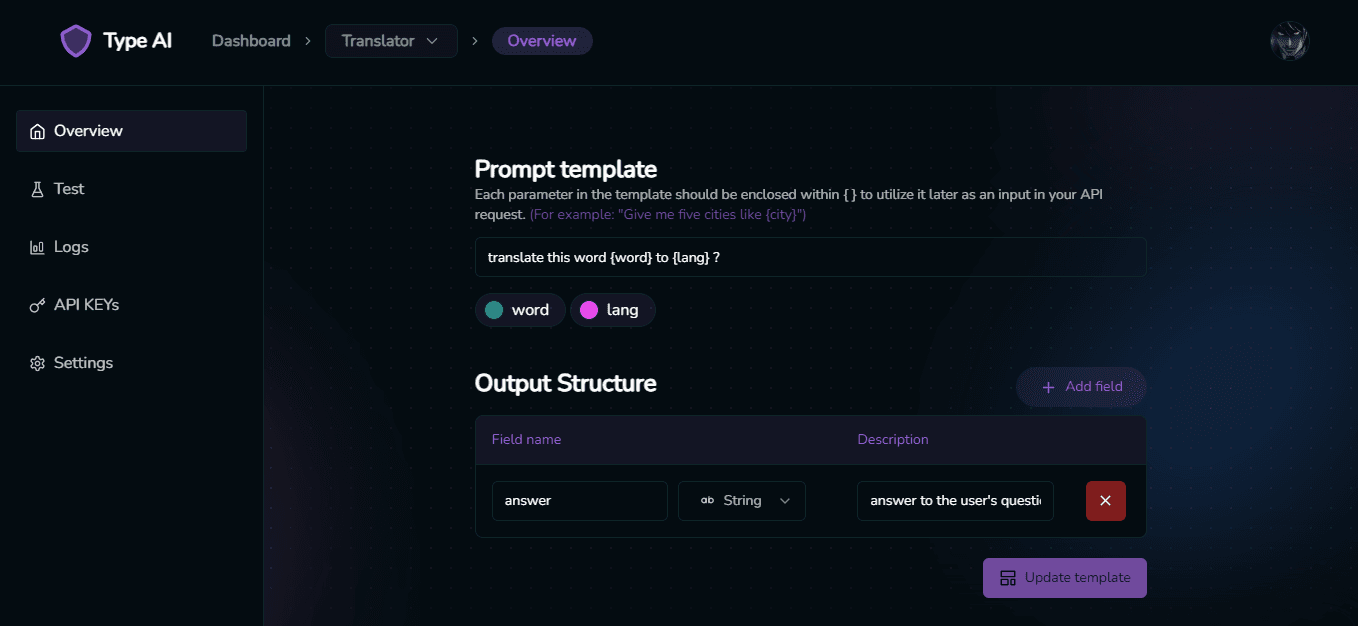Open the String type dropdown
Screen dimensions: 1358x626
742,501
